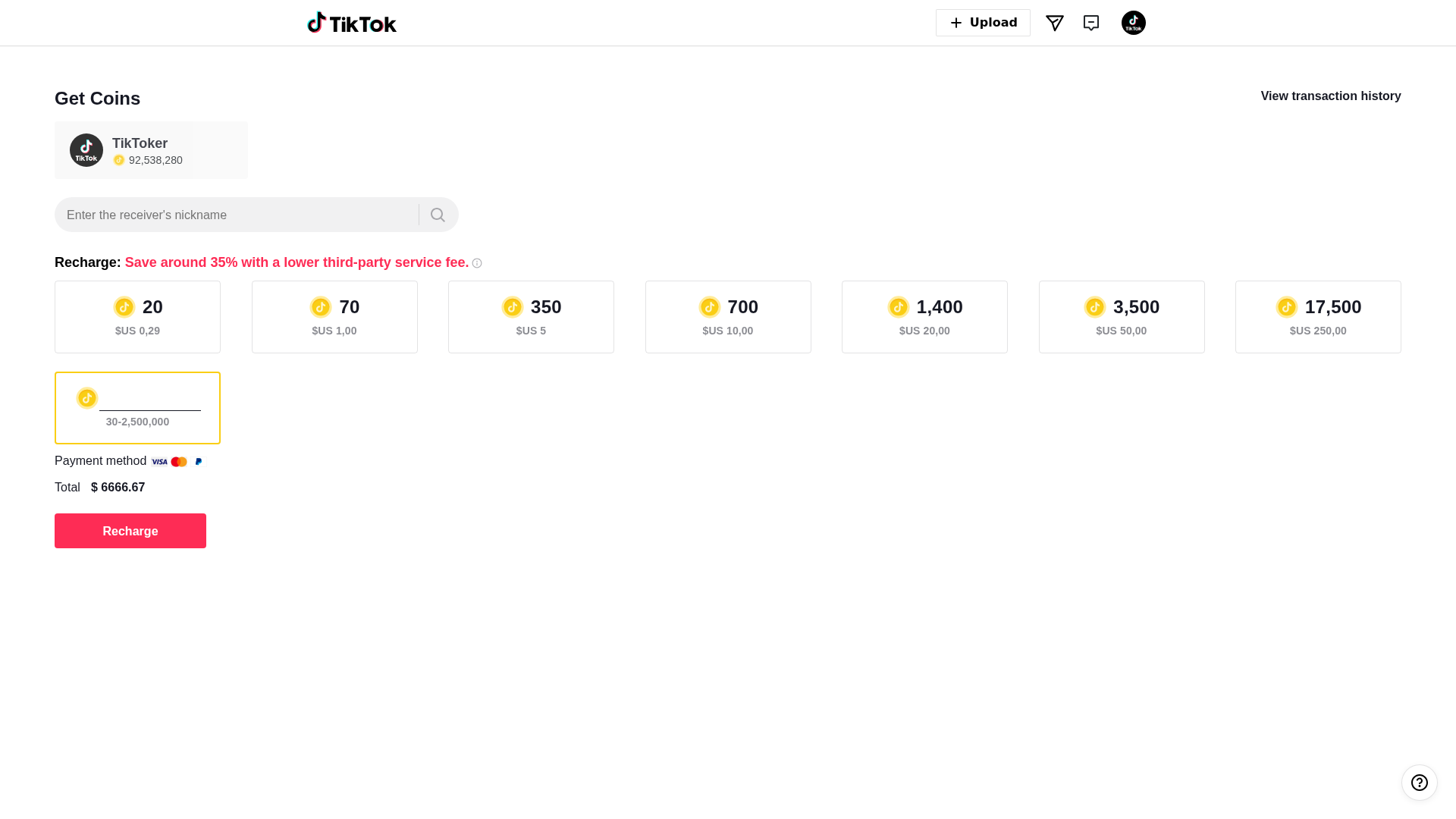Select the 700 coins package

tap(728, 317)
